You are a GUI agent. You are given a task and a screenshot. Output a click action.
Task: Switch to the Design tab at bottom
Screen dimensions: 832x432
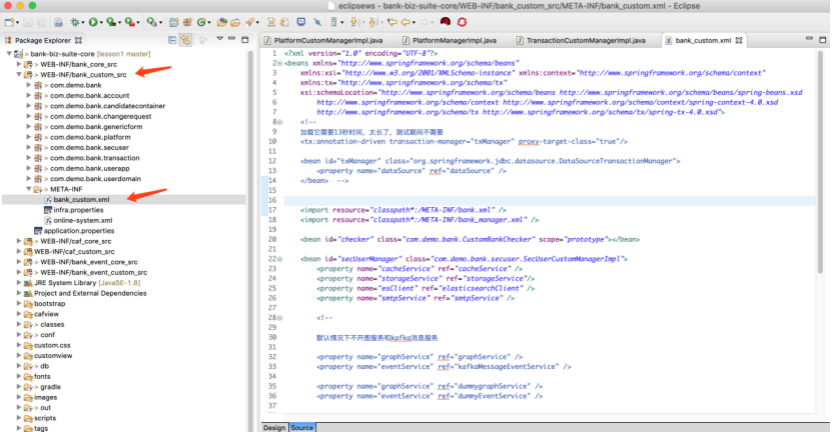[273, 427]
